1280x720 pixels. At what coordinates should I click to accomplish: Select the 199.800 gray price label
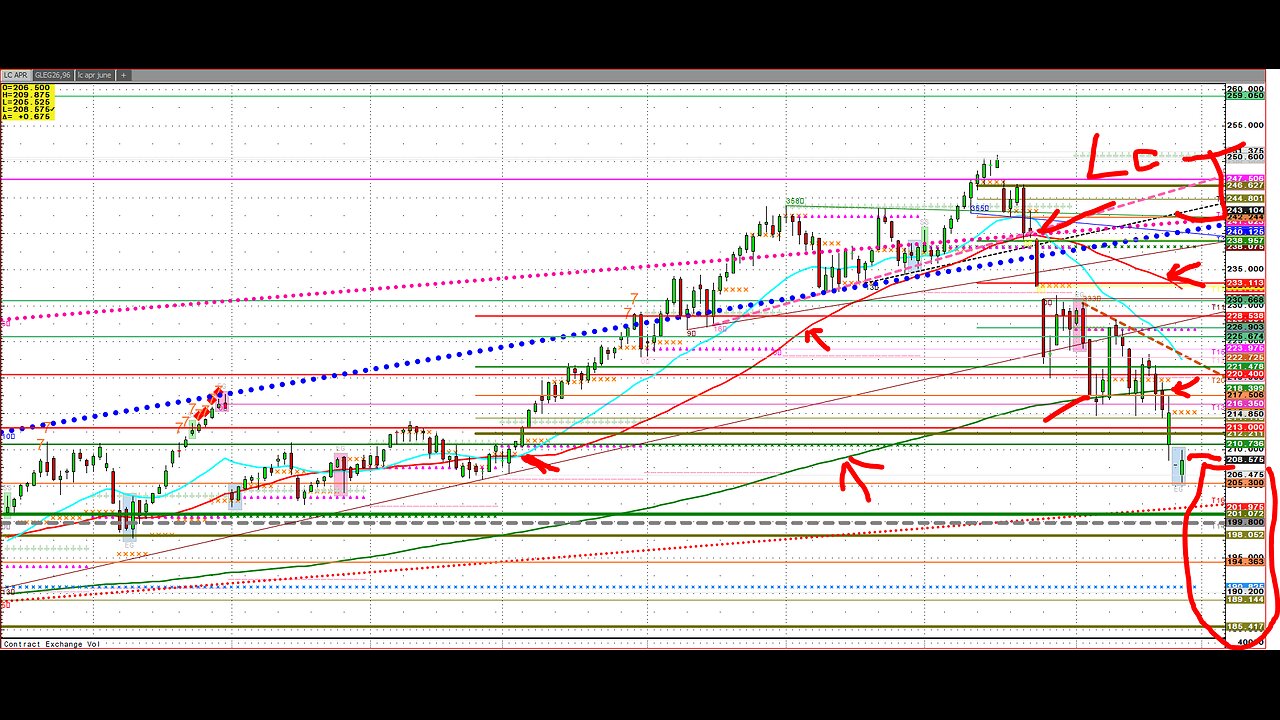pos(1245,522)
